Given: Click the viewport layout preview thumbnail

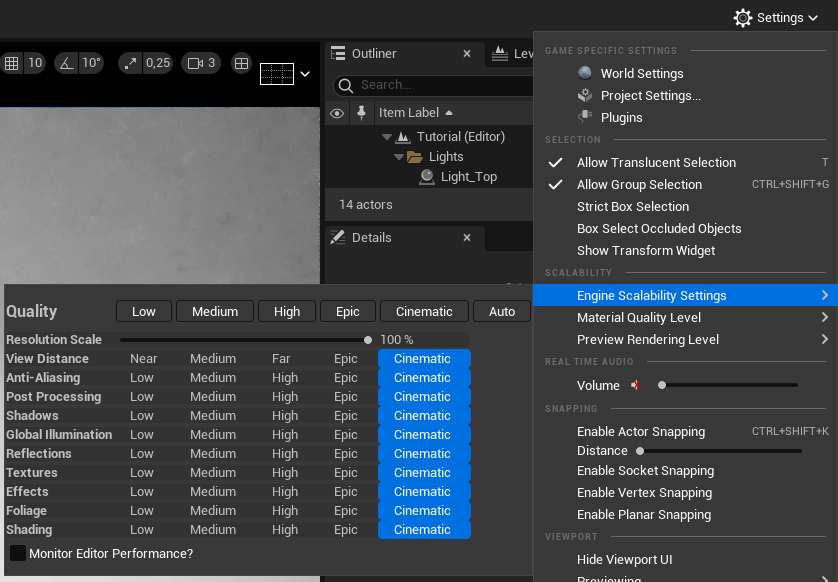Looking at the screenshot, I should pyautogui.click(x=277, y=74).
